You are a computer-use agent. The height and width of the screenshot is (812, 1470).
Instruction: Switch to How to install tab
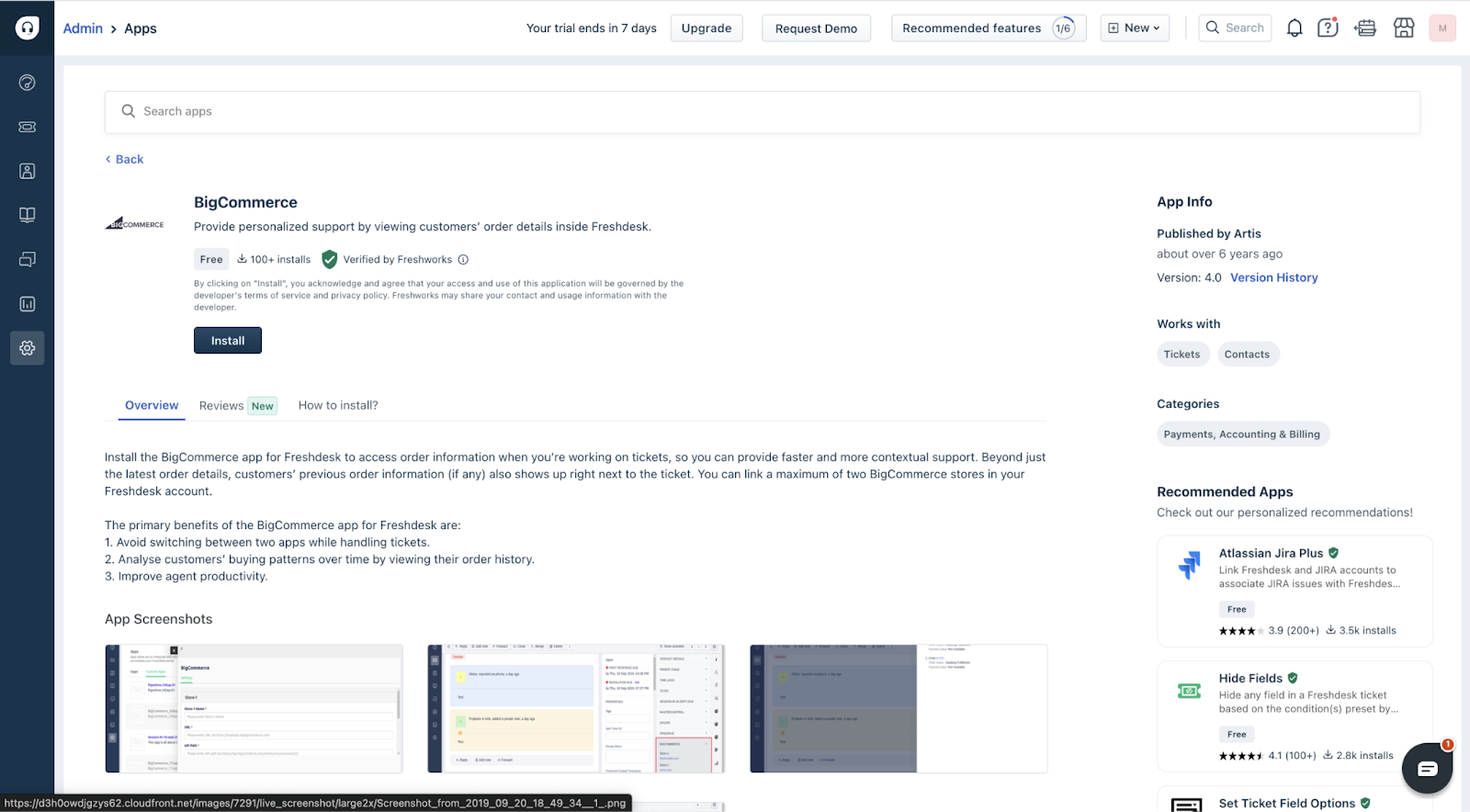[338, 405]
